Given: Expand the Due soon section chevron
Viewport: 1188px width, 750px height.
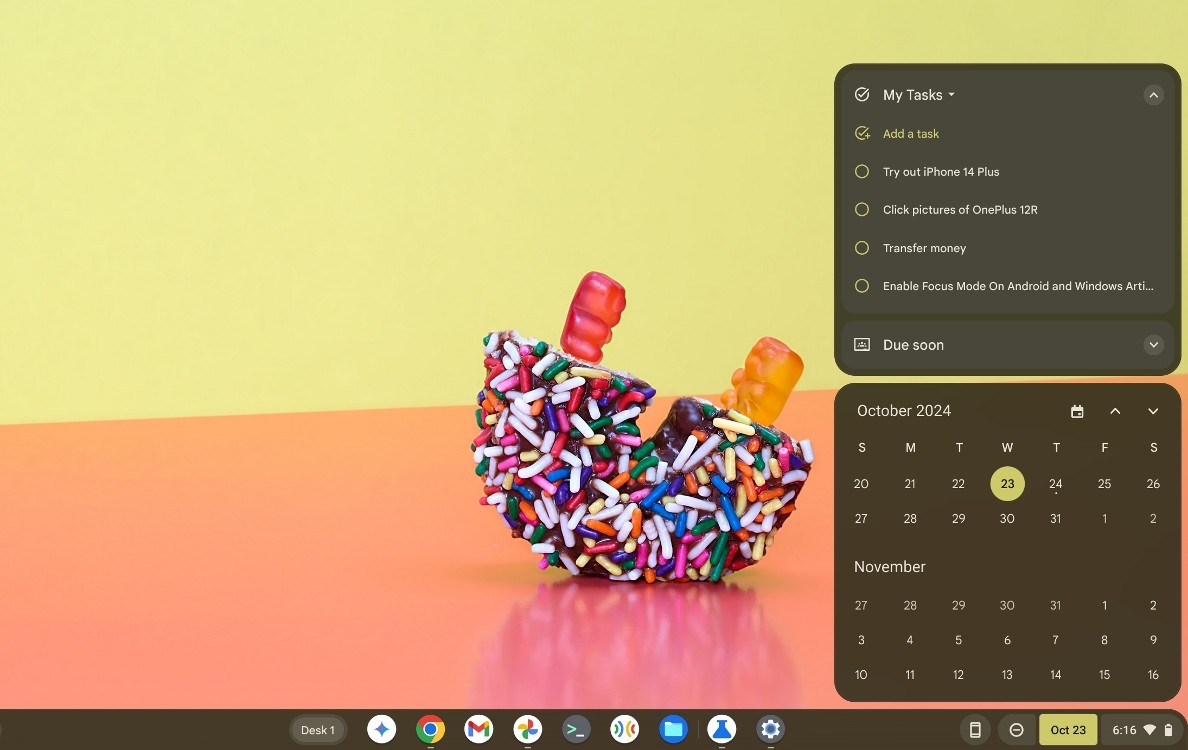Looking at the screenshot, I should pyautogui.click(x=1153, y=345).
